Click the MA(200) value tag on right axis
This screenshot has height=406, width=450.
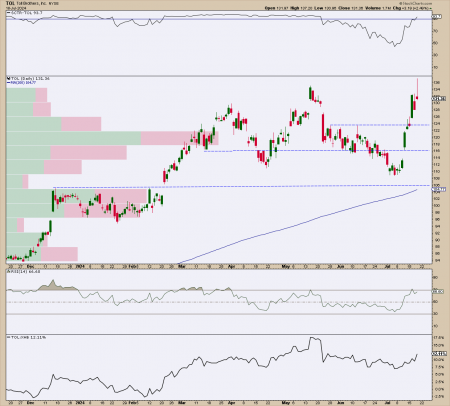pos(439,190)
